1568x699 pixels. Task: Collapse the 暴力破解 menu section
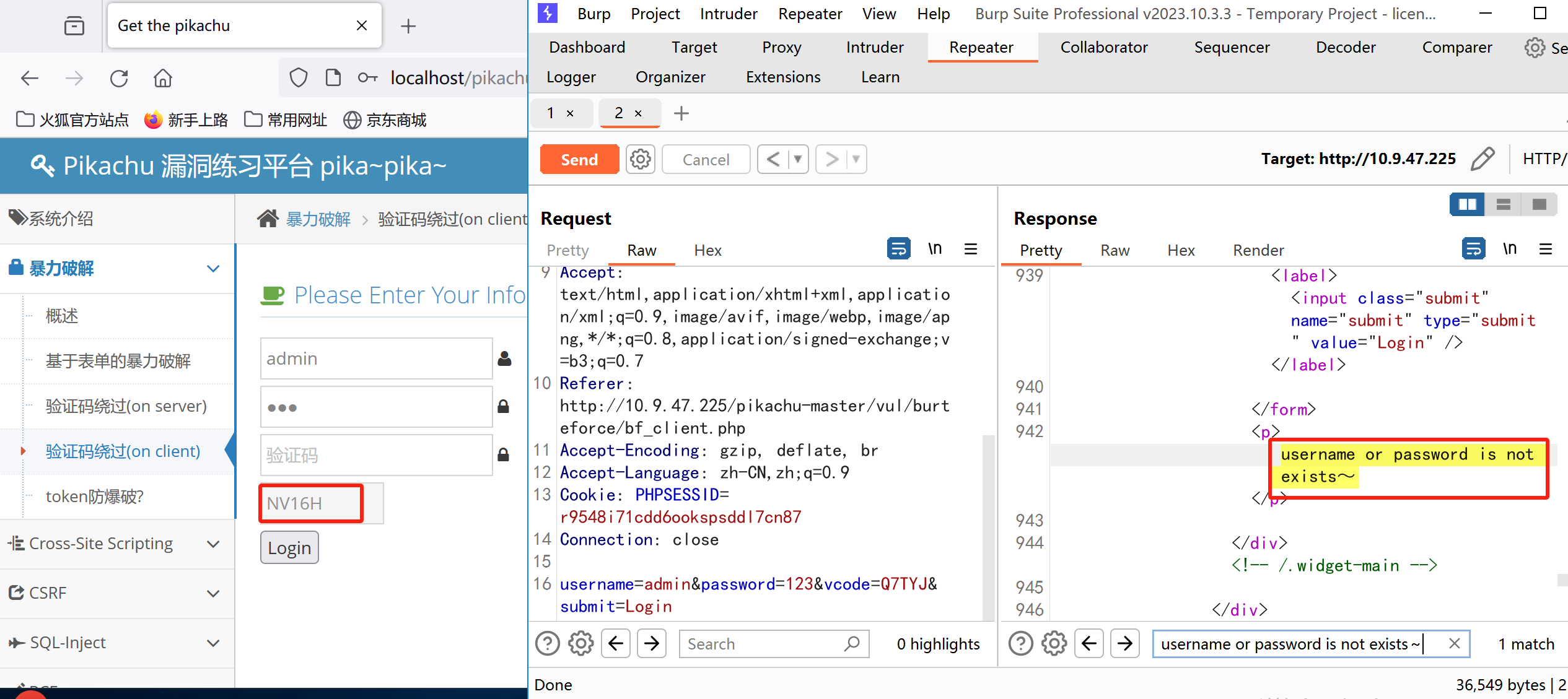pos(213,269)
